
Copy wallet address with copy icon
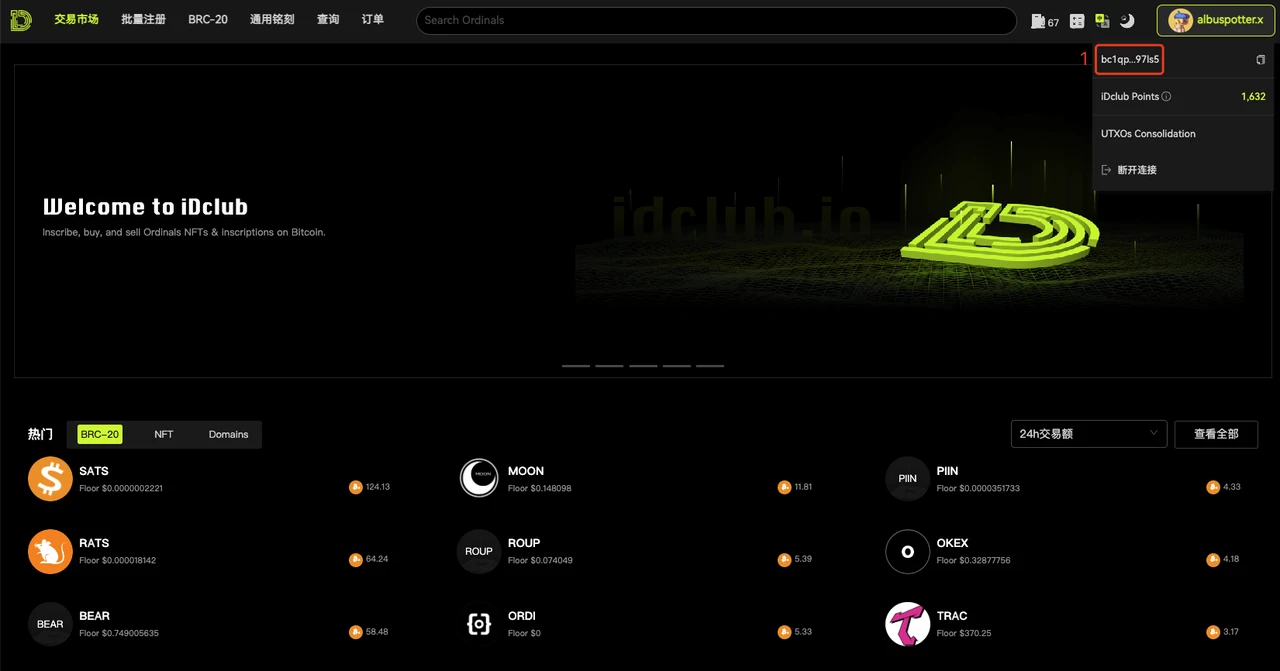pyautogui.click(x=1261, y=60)
